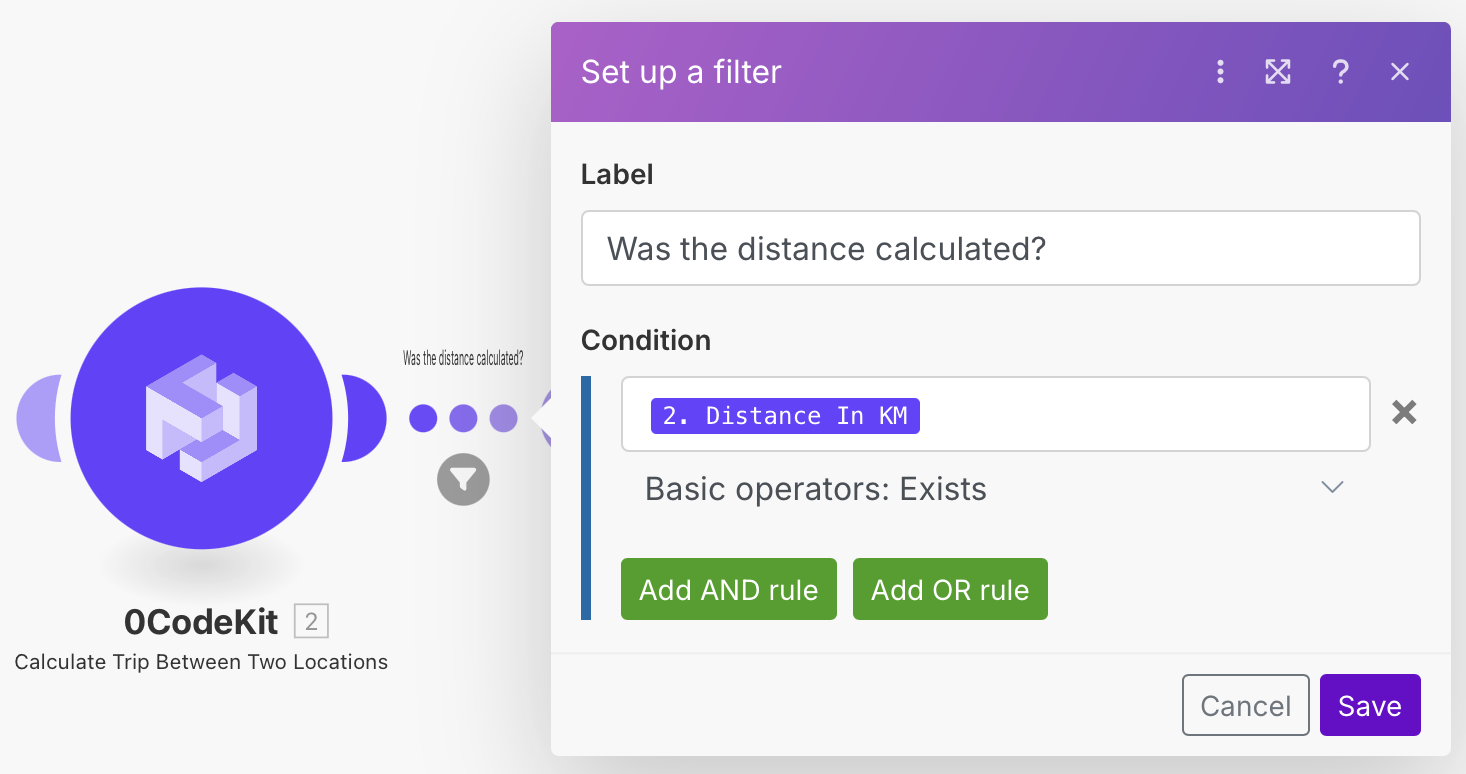Select the 0CodeKit module circle
The width and height of the screenshot is (1466, 774).
(202, 418)
